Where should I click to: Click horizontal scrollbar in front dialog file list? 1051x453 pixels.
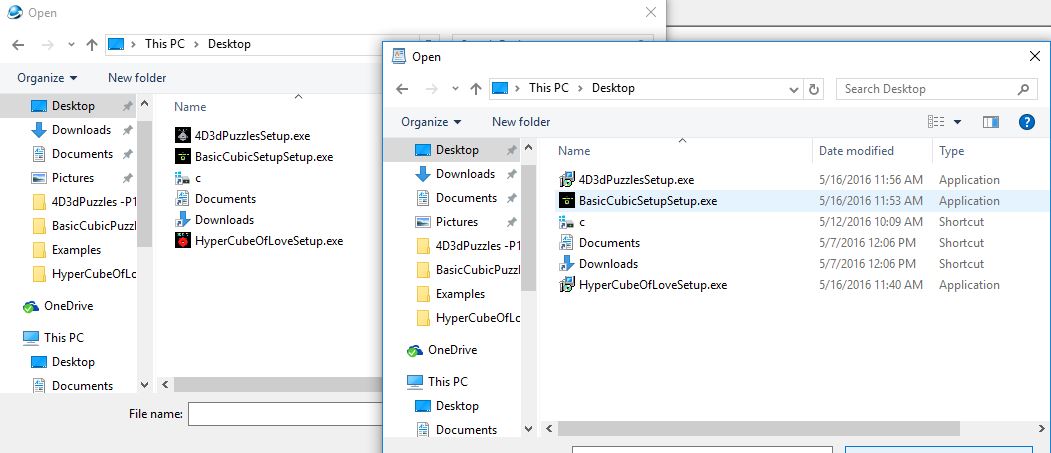(x=759, y=429)
